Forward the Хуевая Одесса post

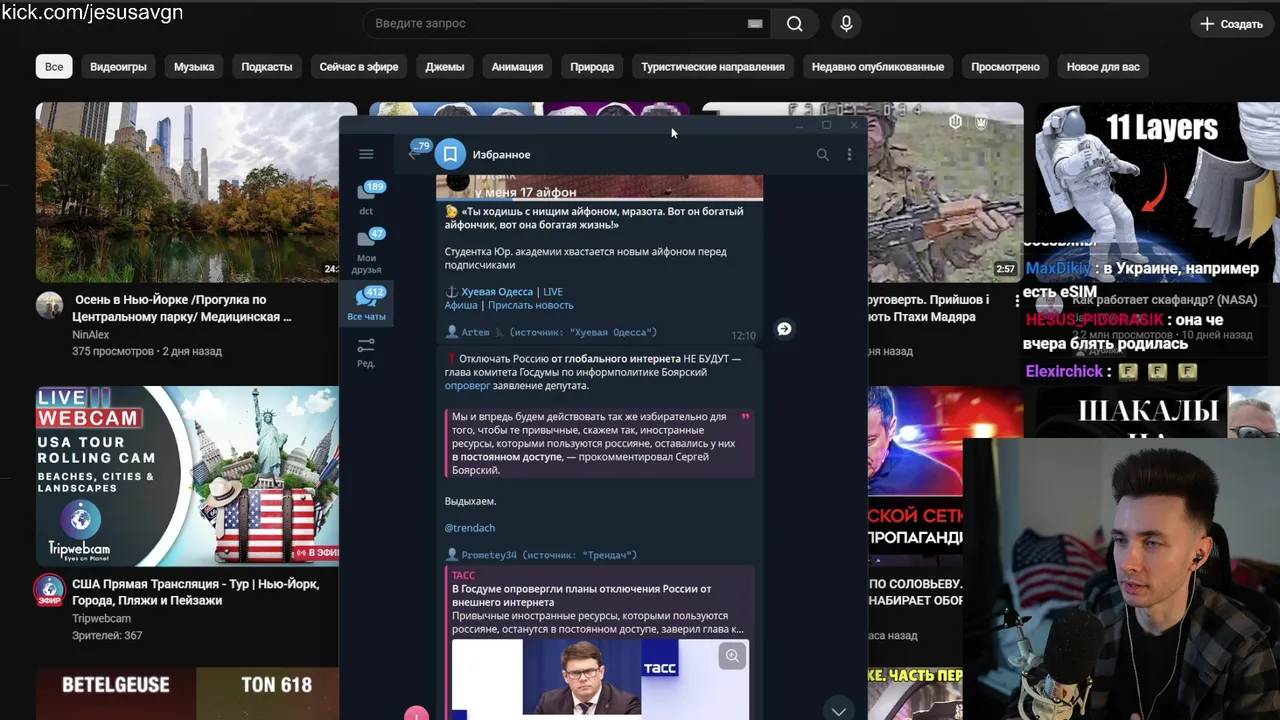click(784, 328)
